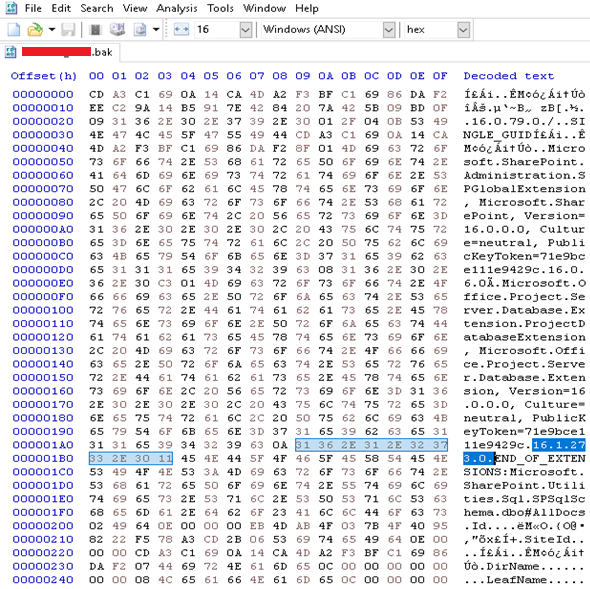The height and width of the screenshot is (589, 590).
Task: Click offset row 000000D0
Action: 43,269
